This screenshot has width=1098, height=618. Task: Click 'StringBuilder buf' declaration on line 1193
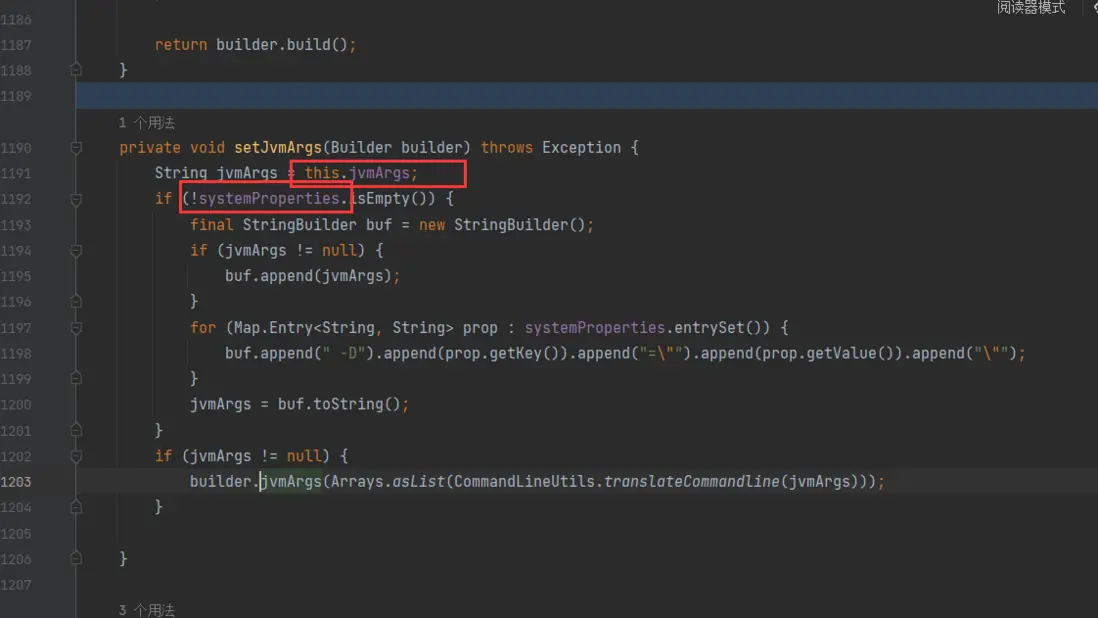coord(317,225)
